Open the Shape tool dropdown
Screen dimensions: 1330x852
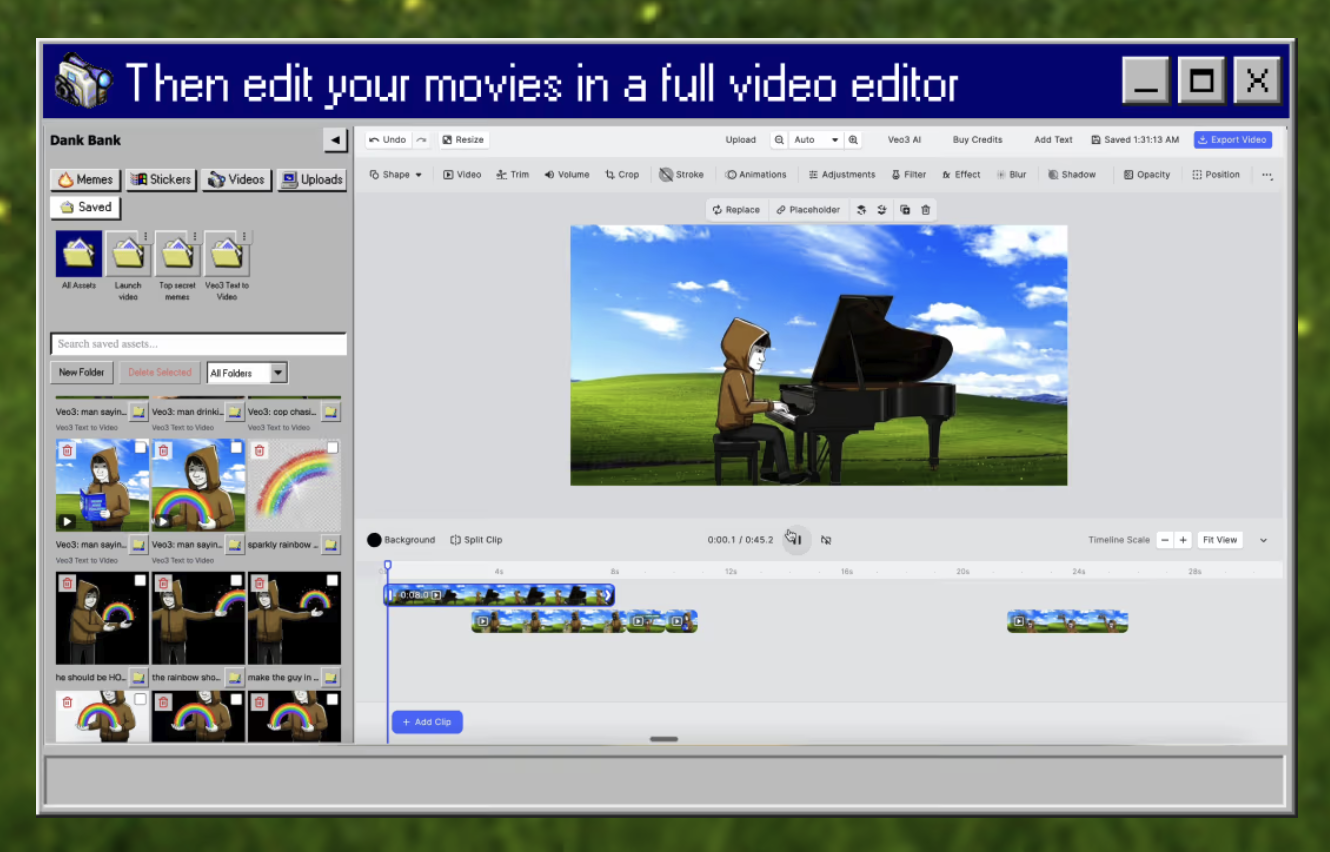click(396, 174)
